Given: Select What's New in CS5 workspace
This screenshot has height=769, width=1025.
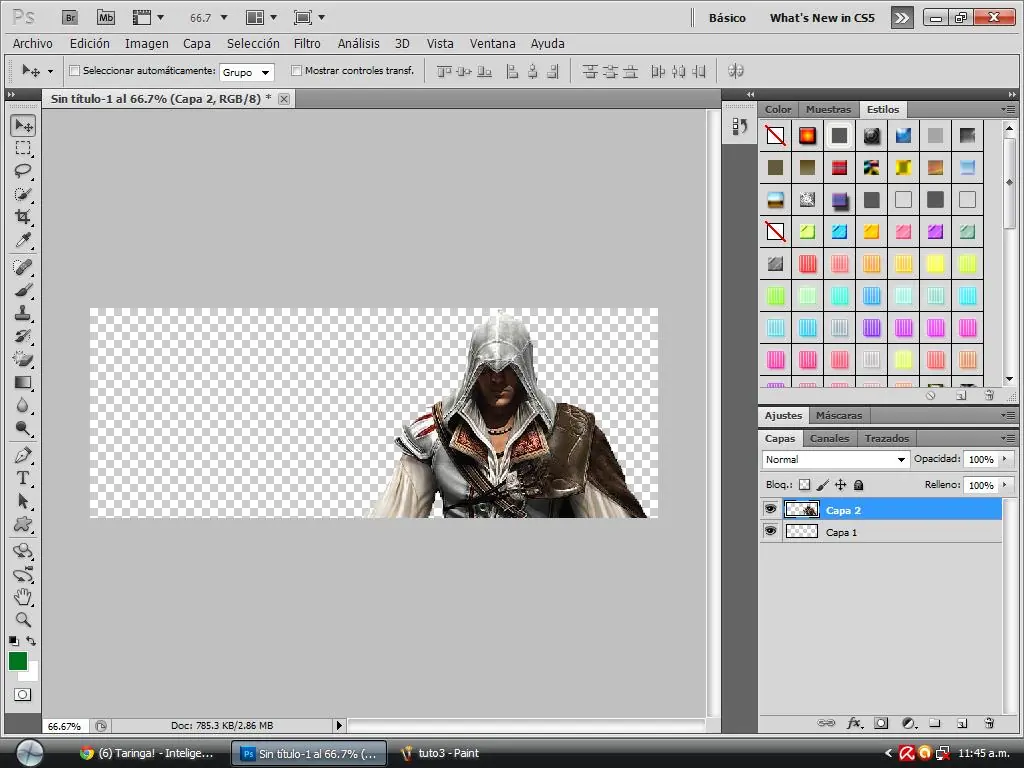Looking at the screenshot, I should click(x=822, y=18).
